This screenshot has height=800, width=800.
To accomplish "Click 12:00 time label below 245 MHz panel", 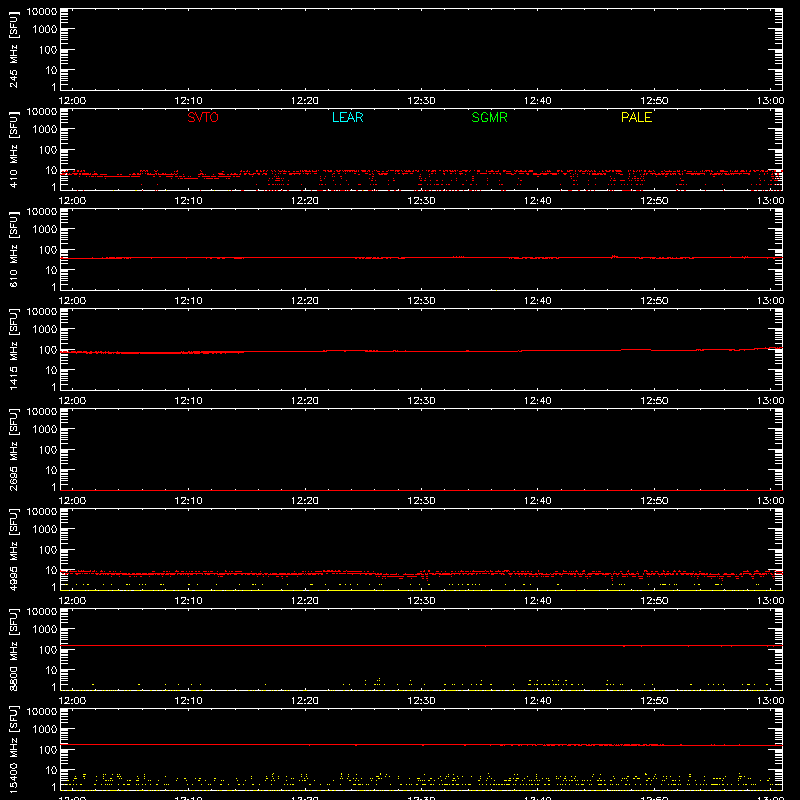I will 72,101.
